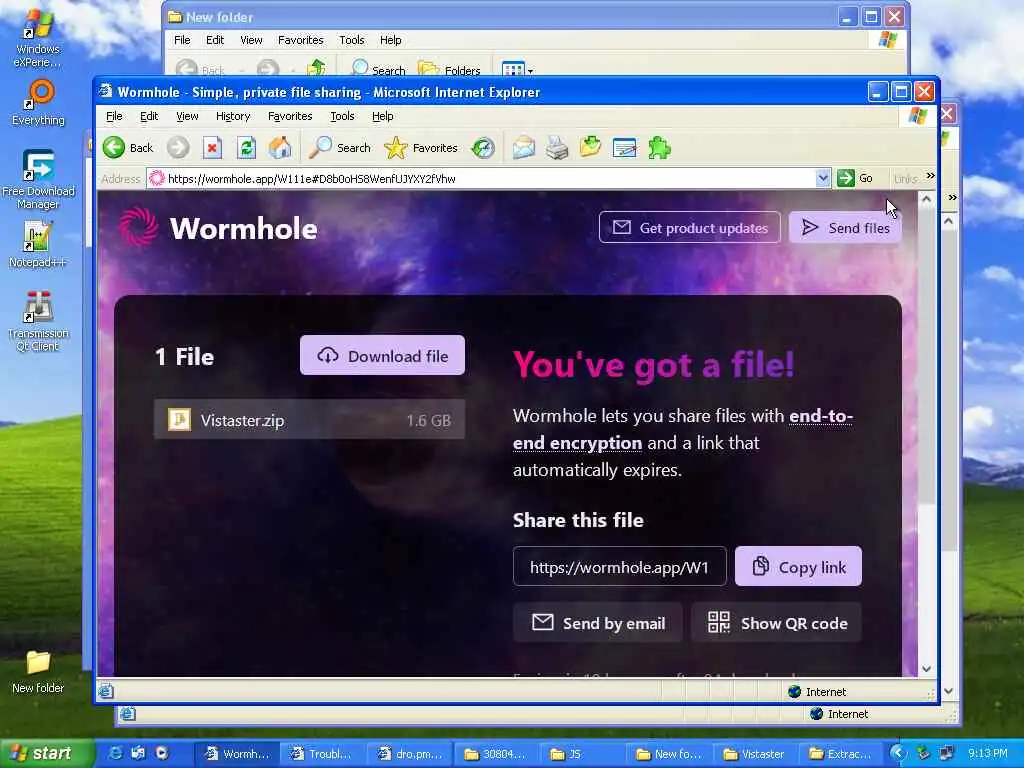Click Show Desktop quick launch icon

coord(138,753)
